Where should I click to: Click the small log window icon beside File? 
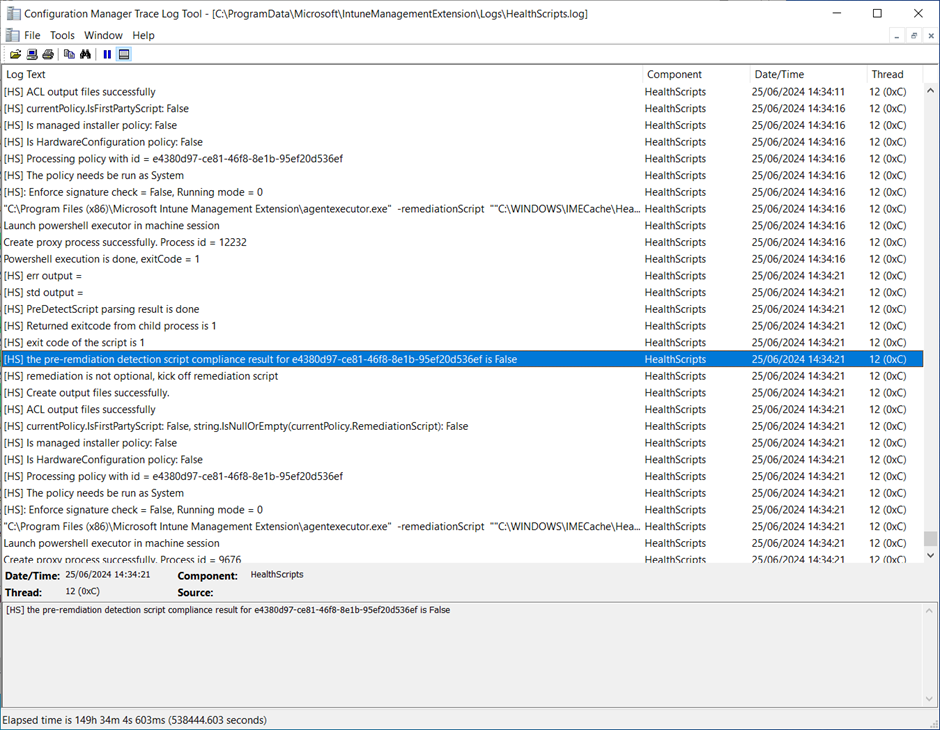point(14,35)
